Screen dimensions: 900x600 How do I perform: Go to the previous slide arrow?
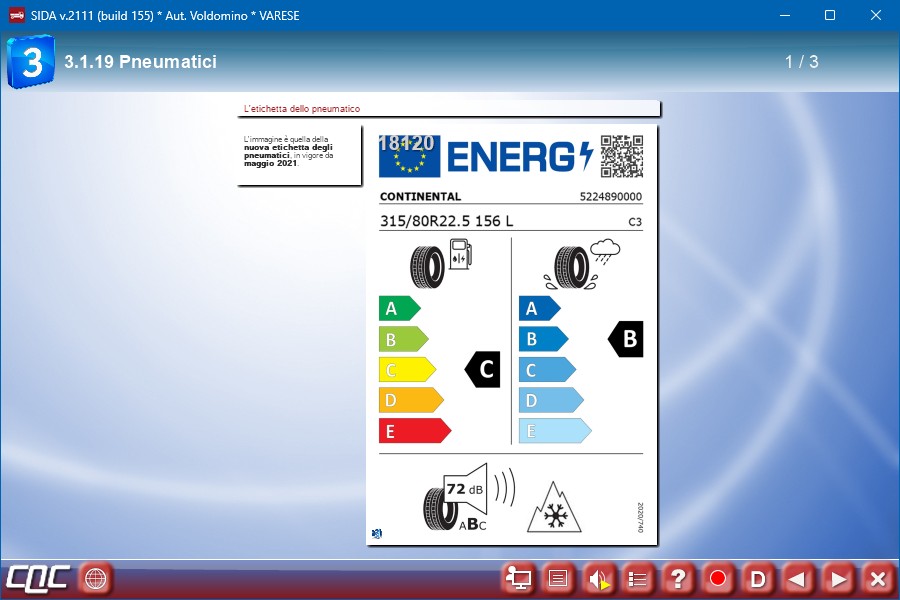[797, 578]
